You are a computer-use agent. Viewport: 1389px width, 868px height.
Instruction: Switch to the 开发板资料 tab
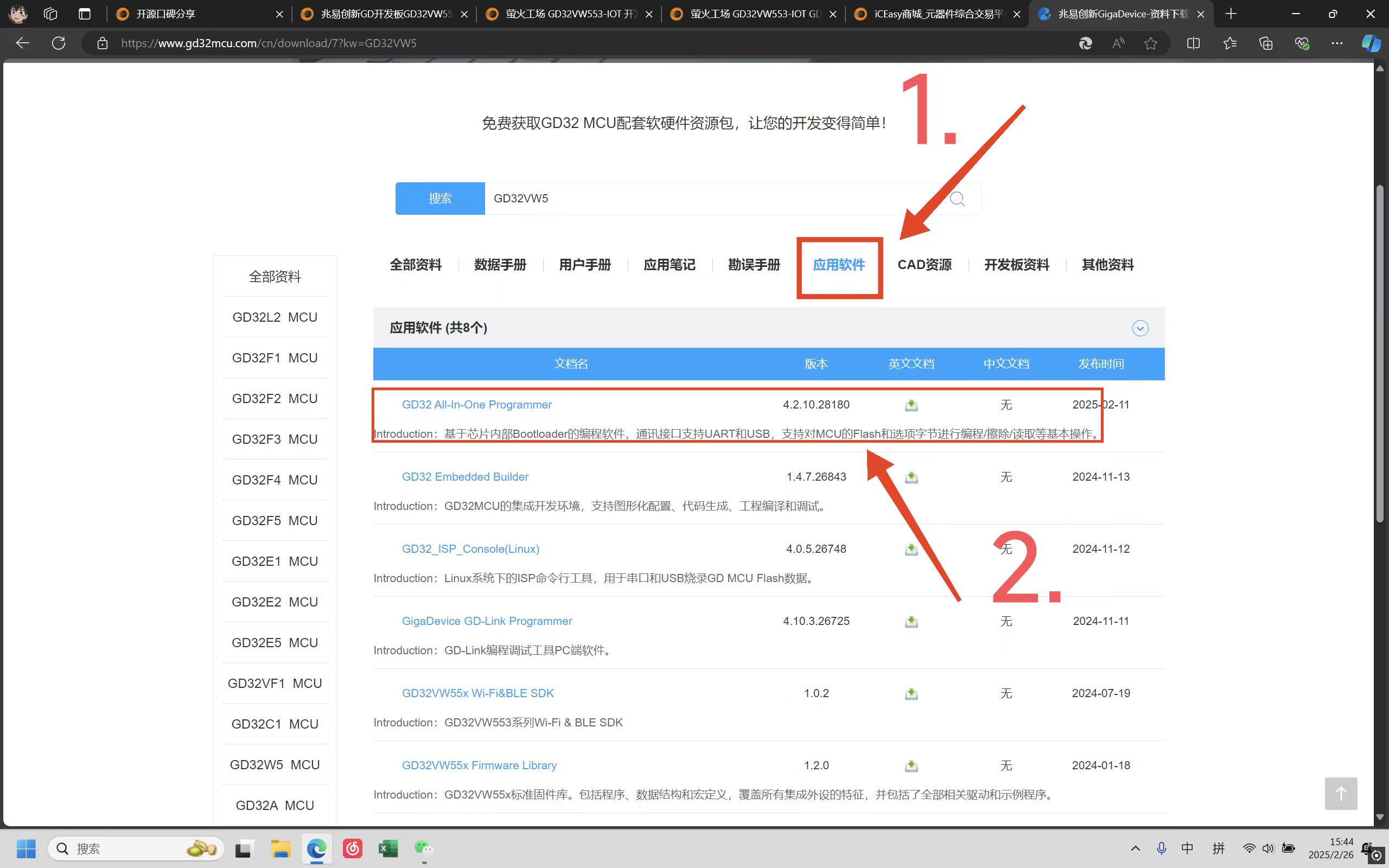pyautogui.click(x=1016, y=265)
